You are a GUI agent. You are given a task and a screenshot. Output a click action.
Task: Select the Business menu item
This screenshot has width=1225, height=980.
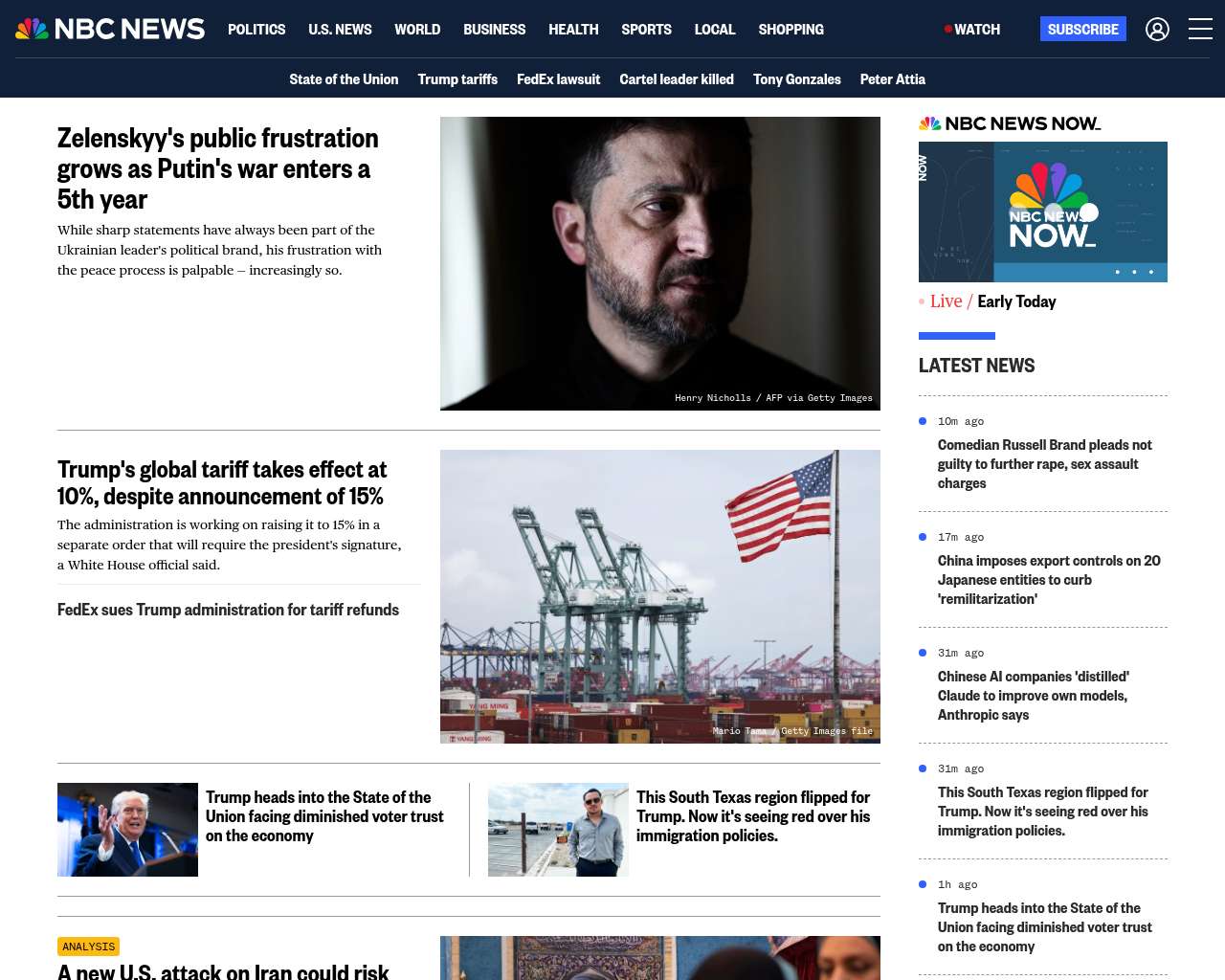click(494, 30)
